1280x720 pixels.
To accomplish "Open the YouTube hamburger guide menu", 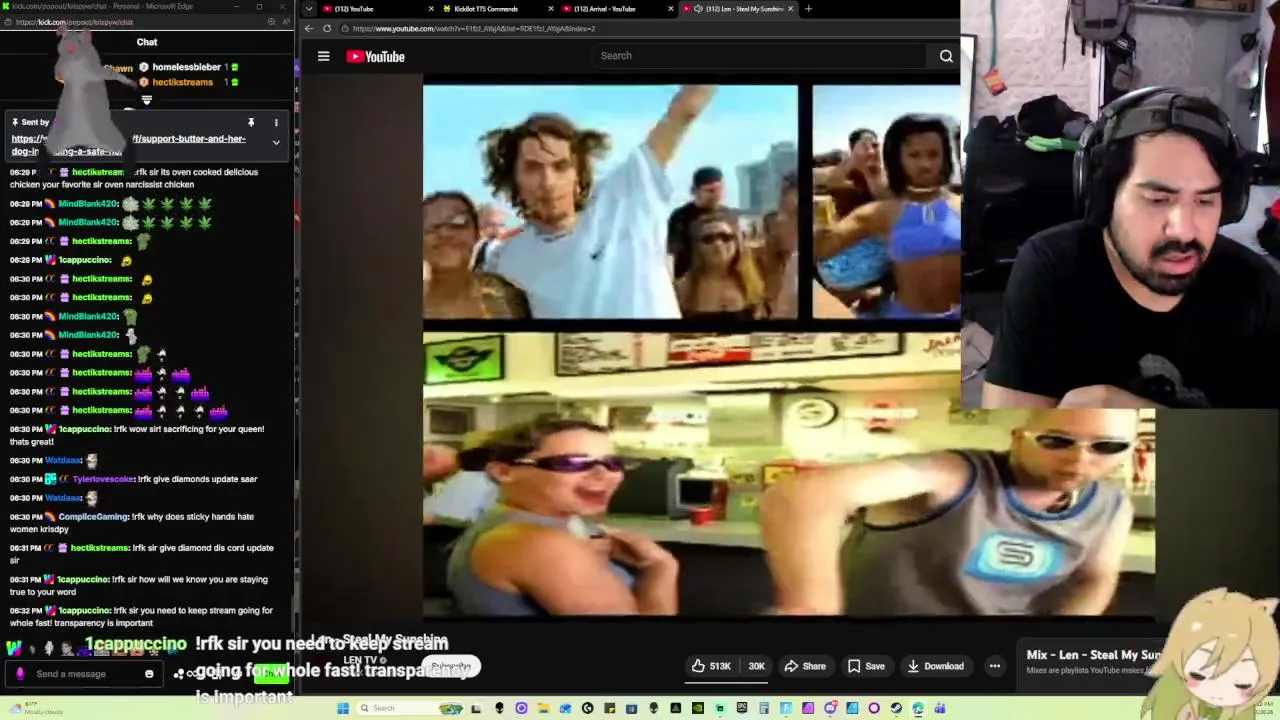I will [323, 56].
